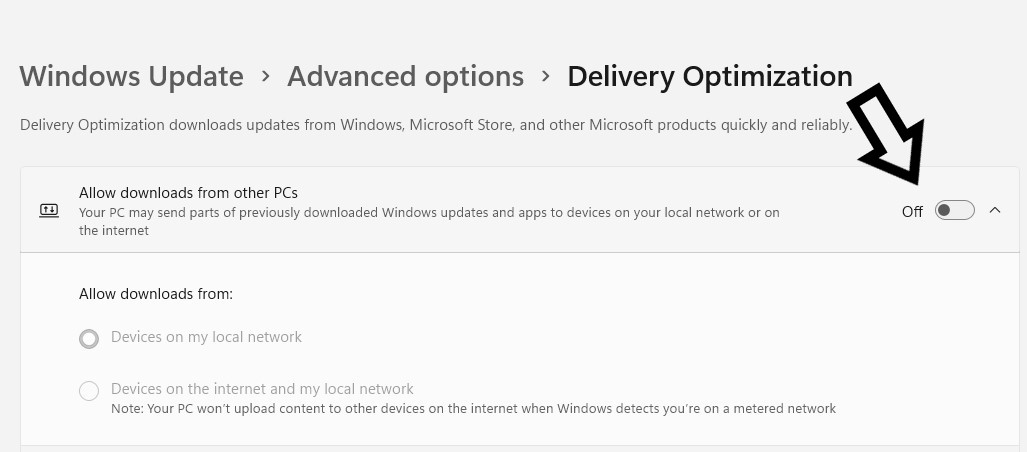The width and height of the screenshot is (1027, 452).
Task: Click the delivery optimization transfer icon
Action: [49, 211]
